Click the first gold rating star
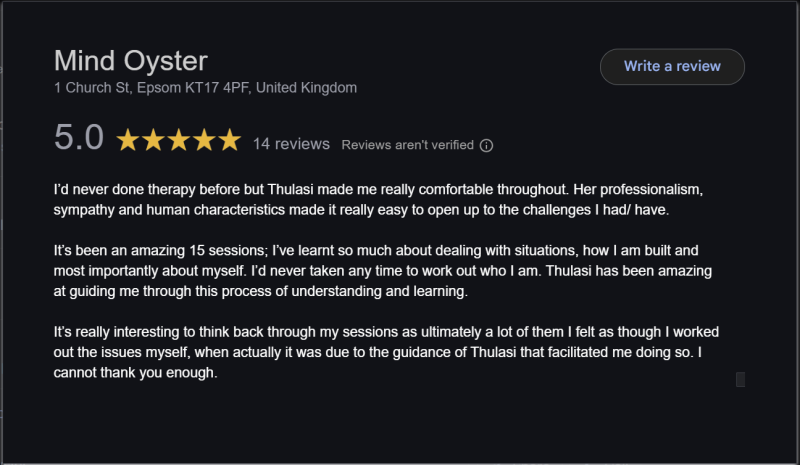The width and height of the screenshot is (800, 465). coord(128,141)
